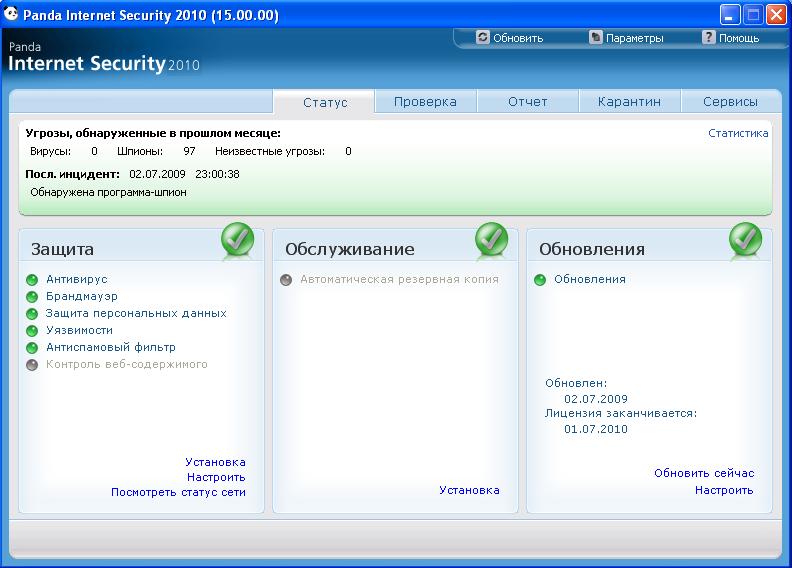Click the green checkmark on Обновления panel
Image resolution: width=792 pixels, height=568 pixels.
coord(746,240)
